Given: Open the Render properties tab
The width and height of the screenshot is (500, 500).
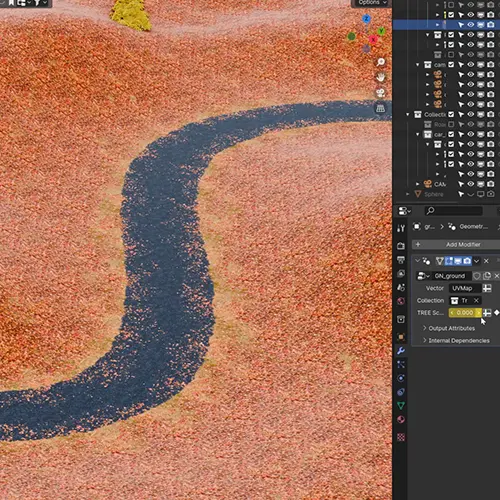Looking at the screenshot, I should pos(401,246).
